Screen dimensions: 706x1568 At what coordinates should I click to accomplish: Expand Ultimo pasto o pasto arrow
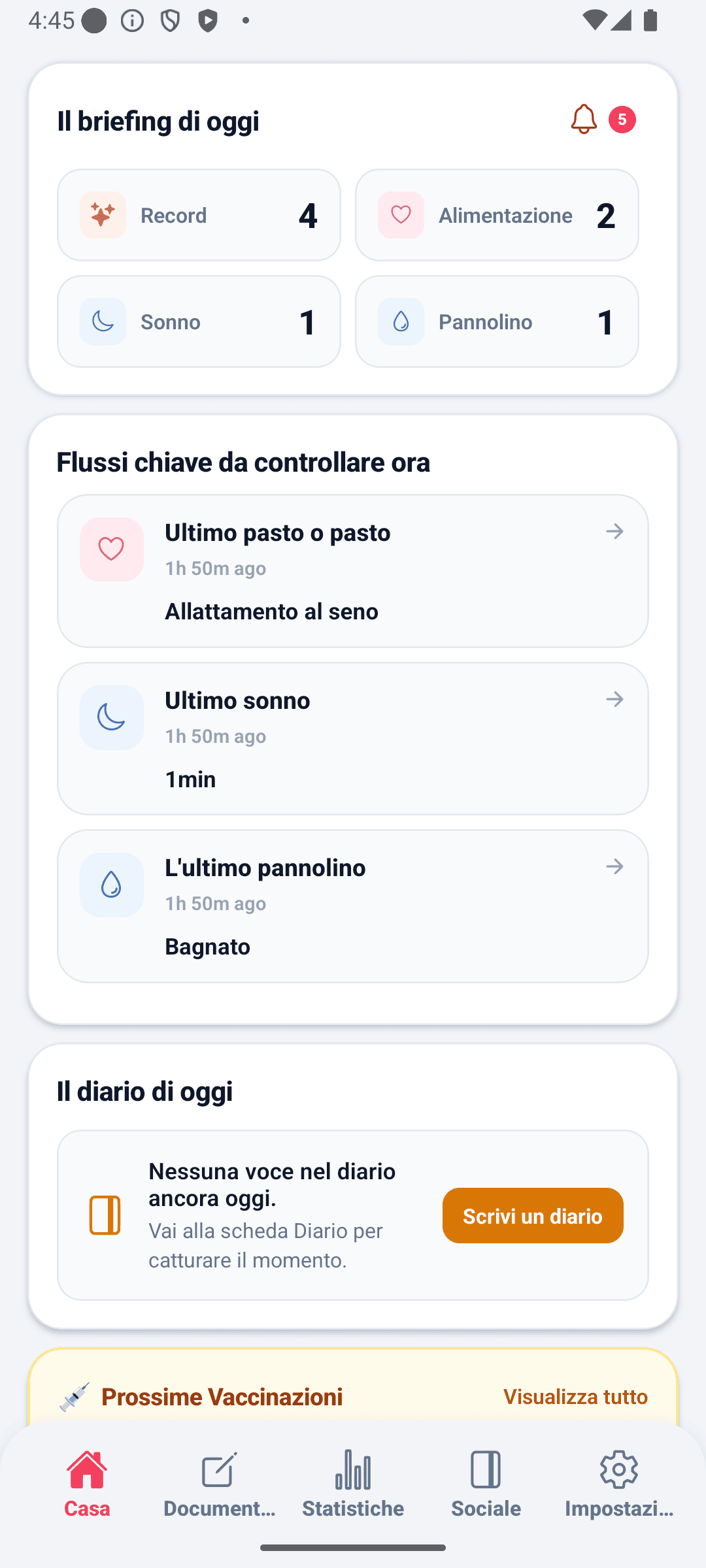(x=614, y=531)
